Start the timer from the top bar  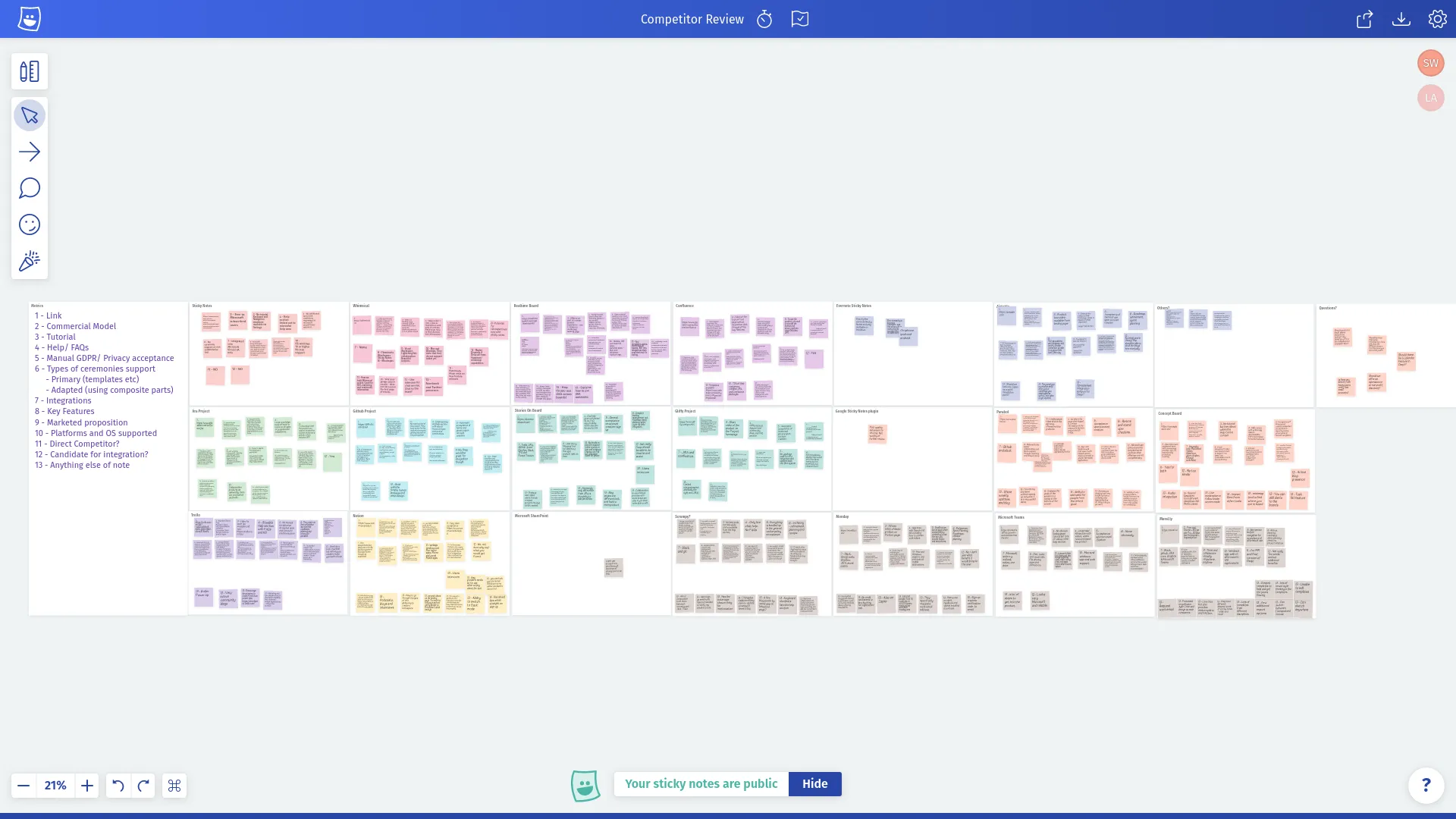764,19
